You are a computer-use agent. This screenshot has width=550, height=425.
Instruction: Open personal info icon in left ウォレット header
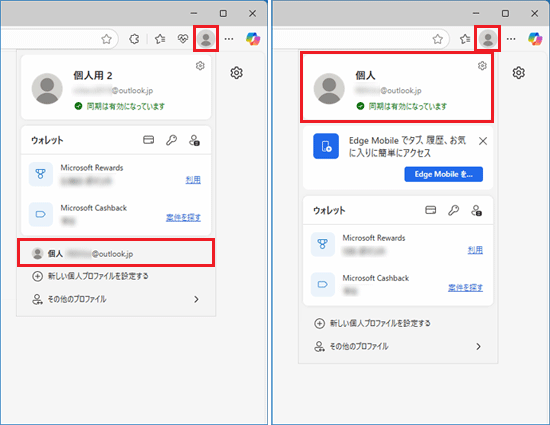coord(194,140)
